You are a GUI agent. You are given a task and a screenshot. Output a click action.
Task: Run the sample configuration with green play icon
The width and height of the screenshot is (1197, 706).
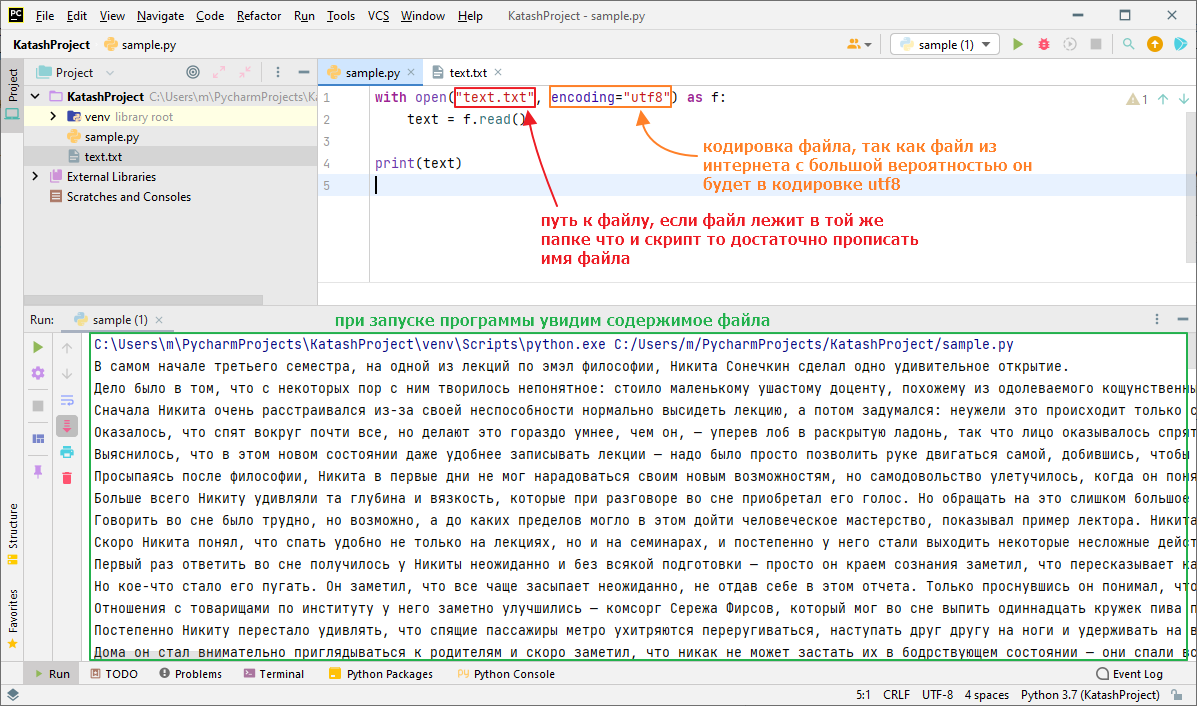(1018, 44)
